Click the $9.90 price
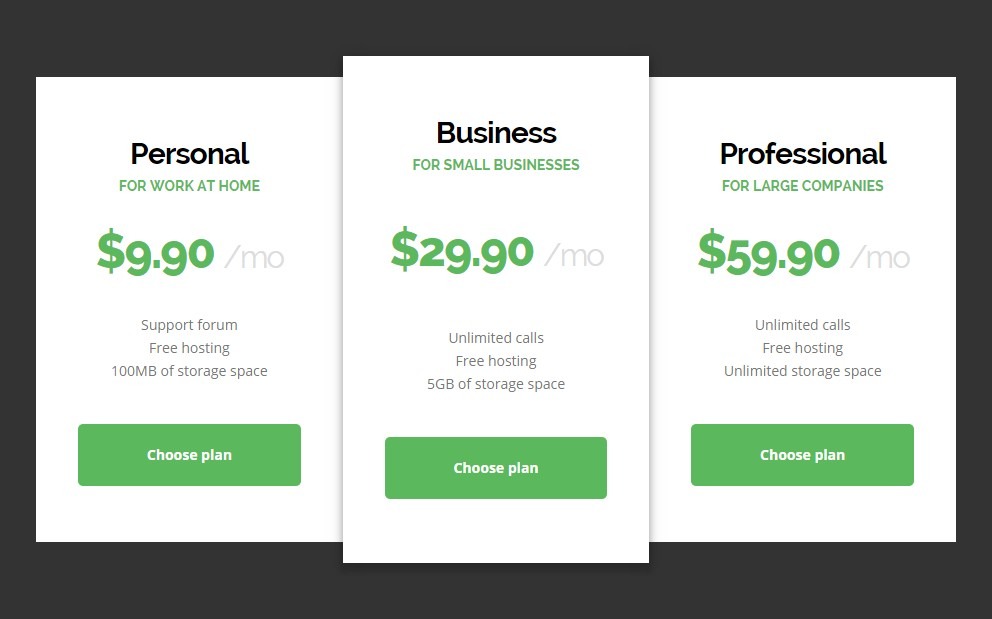Viewport: 992px width, 619px height. coord(156,253)
